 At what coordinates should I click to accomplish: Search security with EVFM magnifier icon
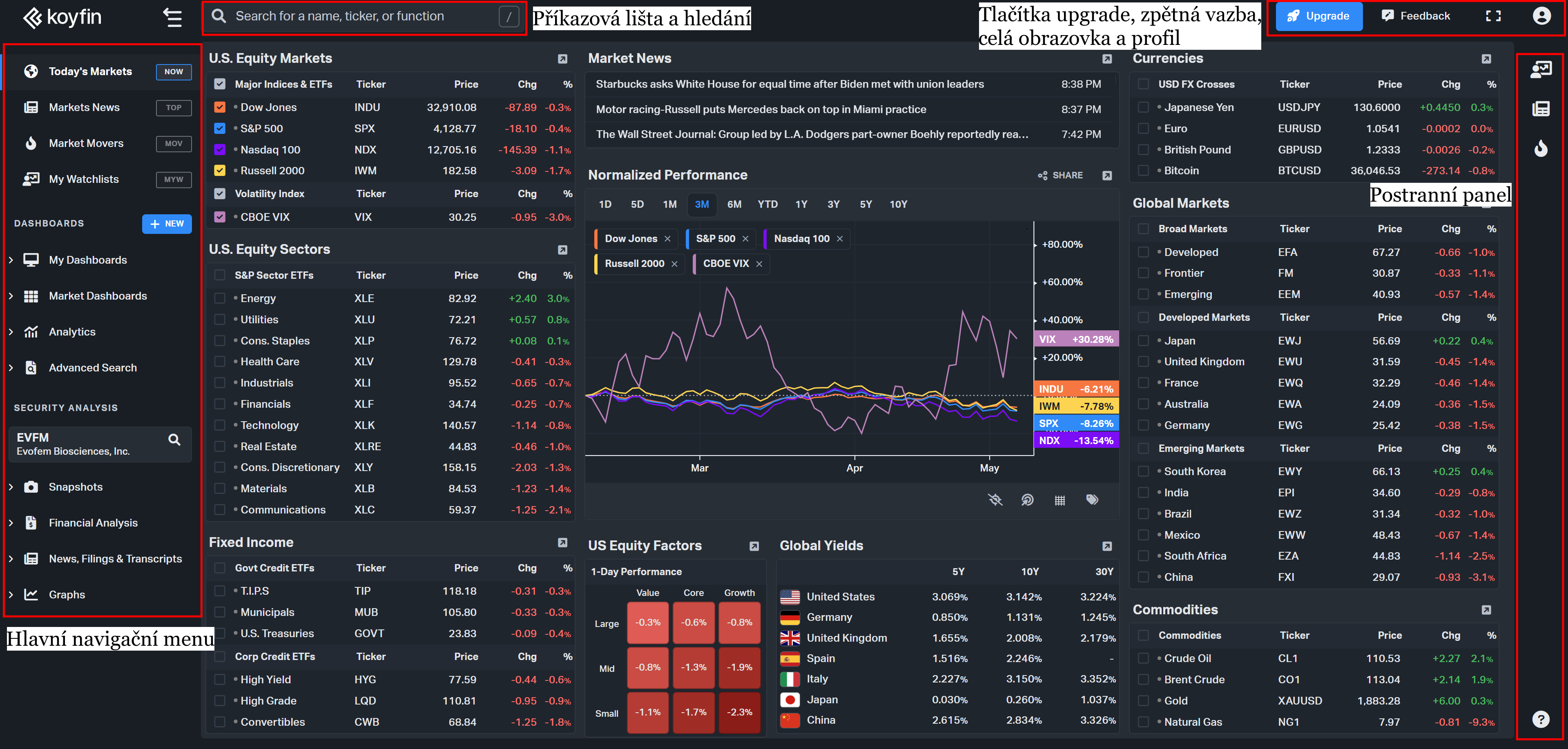click(174, 439)
